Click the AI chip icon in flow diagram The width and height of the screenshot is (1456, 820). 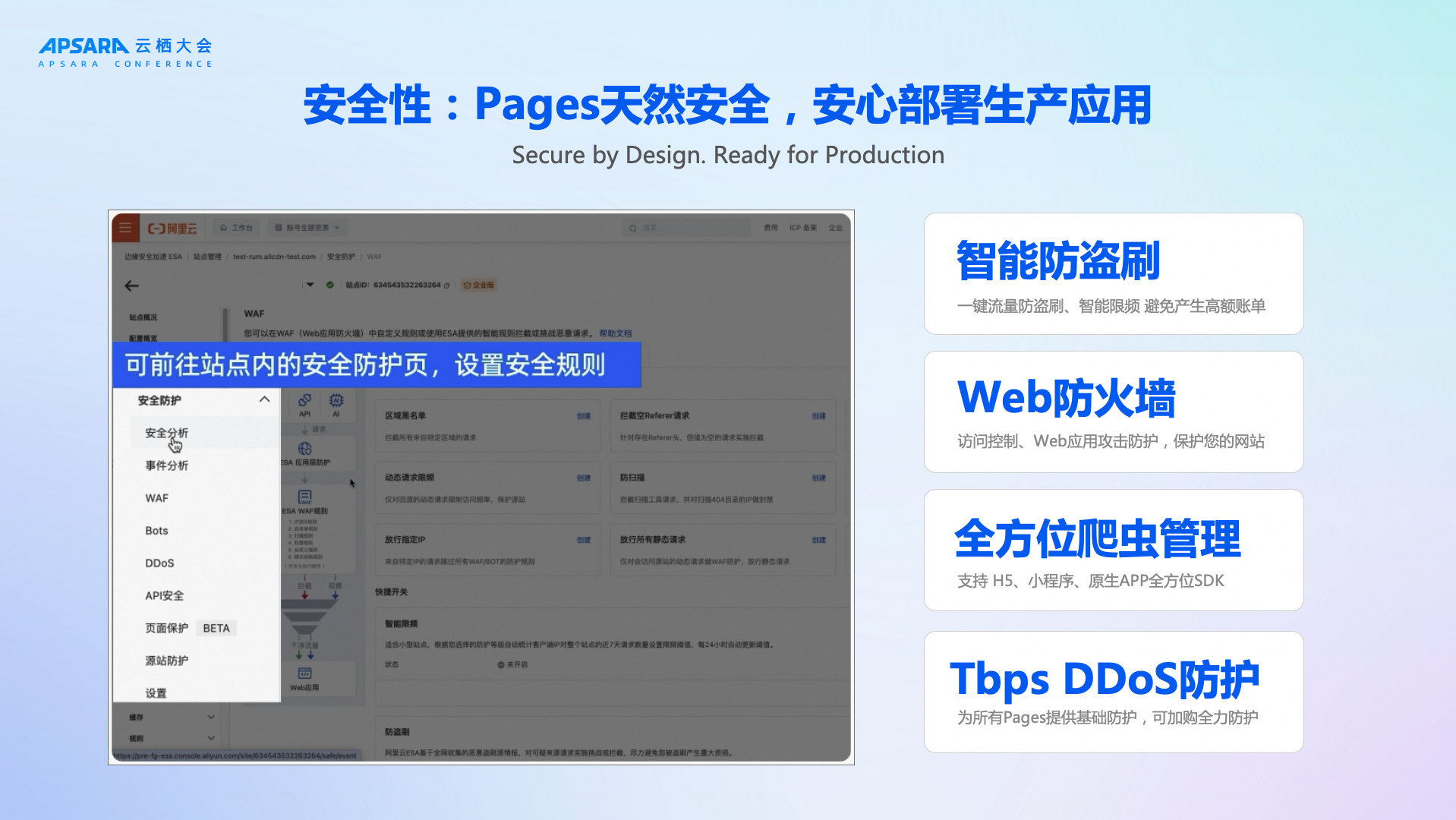(x=336, y=400)
